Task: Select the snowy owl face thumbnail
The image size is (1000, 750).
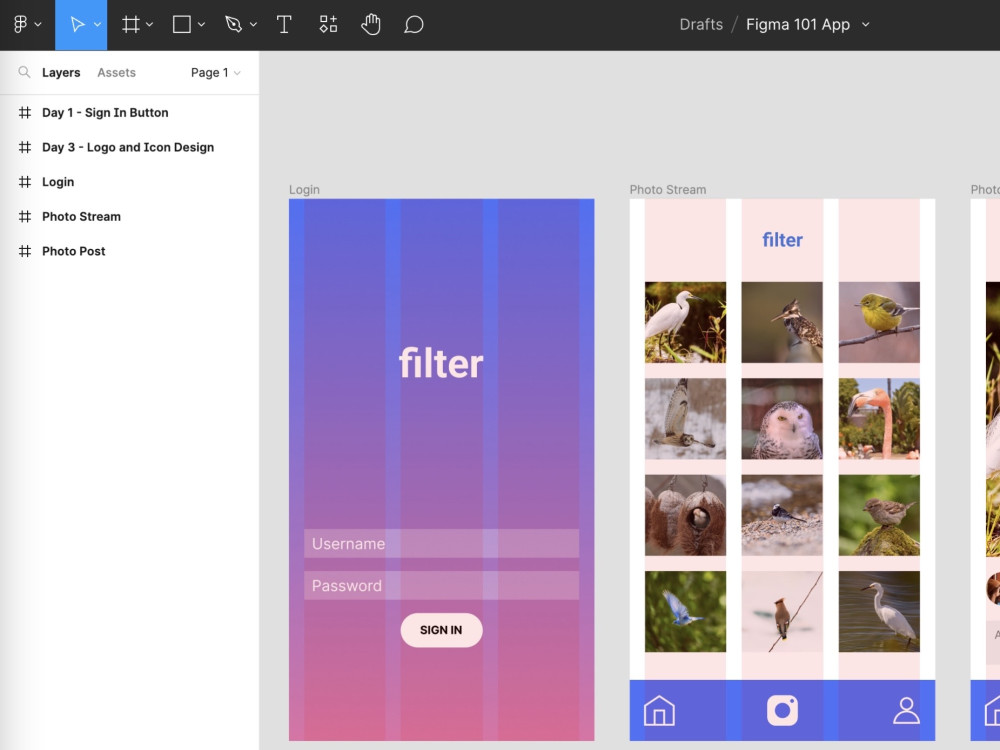Action: pyautogui.click(x=782, y=418)
